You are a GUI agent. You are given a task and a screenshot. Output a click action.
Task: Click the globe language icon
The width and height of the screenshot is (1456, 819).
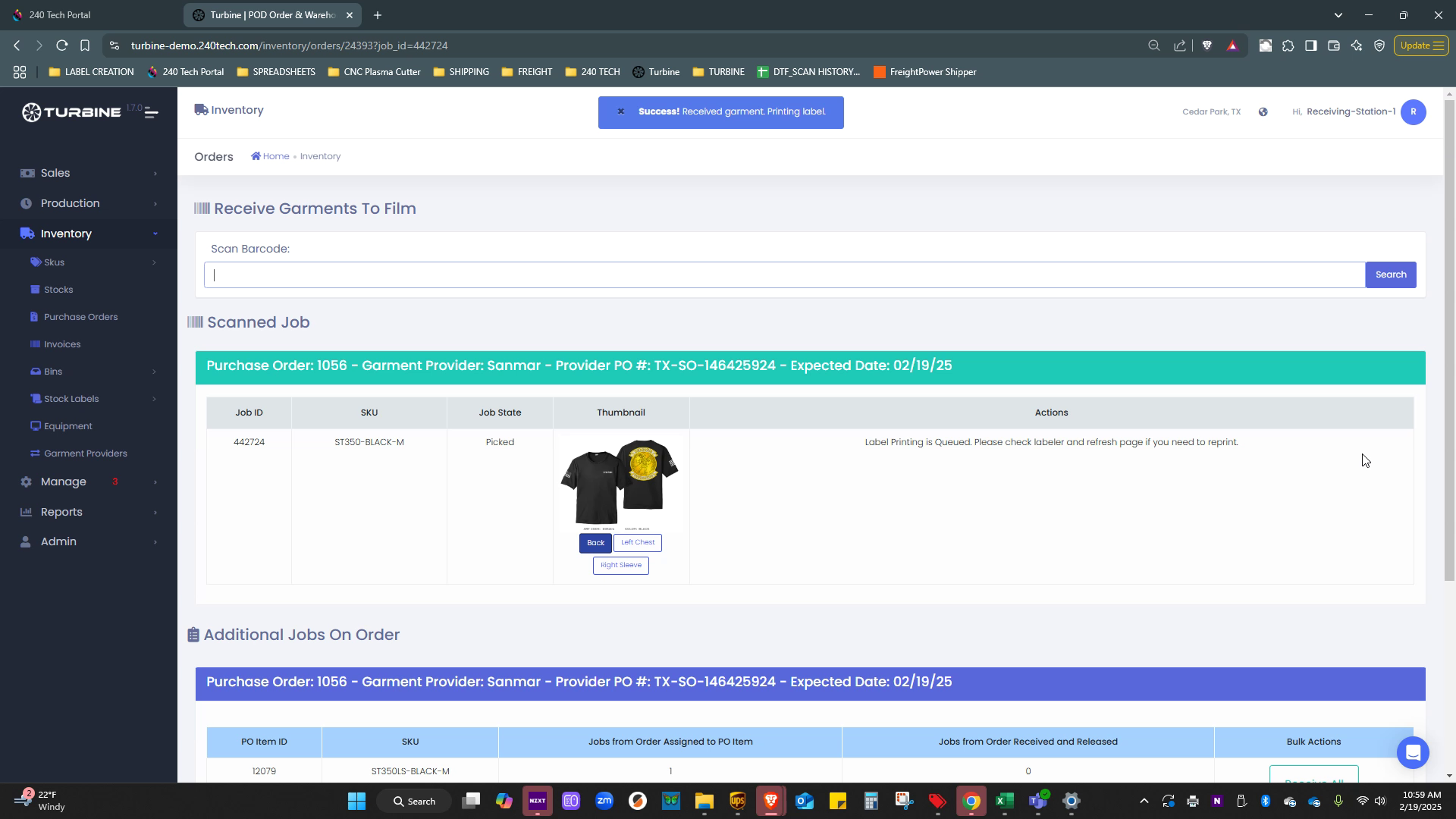pyautogui.click(x=1263, y=112)
